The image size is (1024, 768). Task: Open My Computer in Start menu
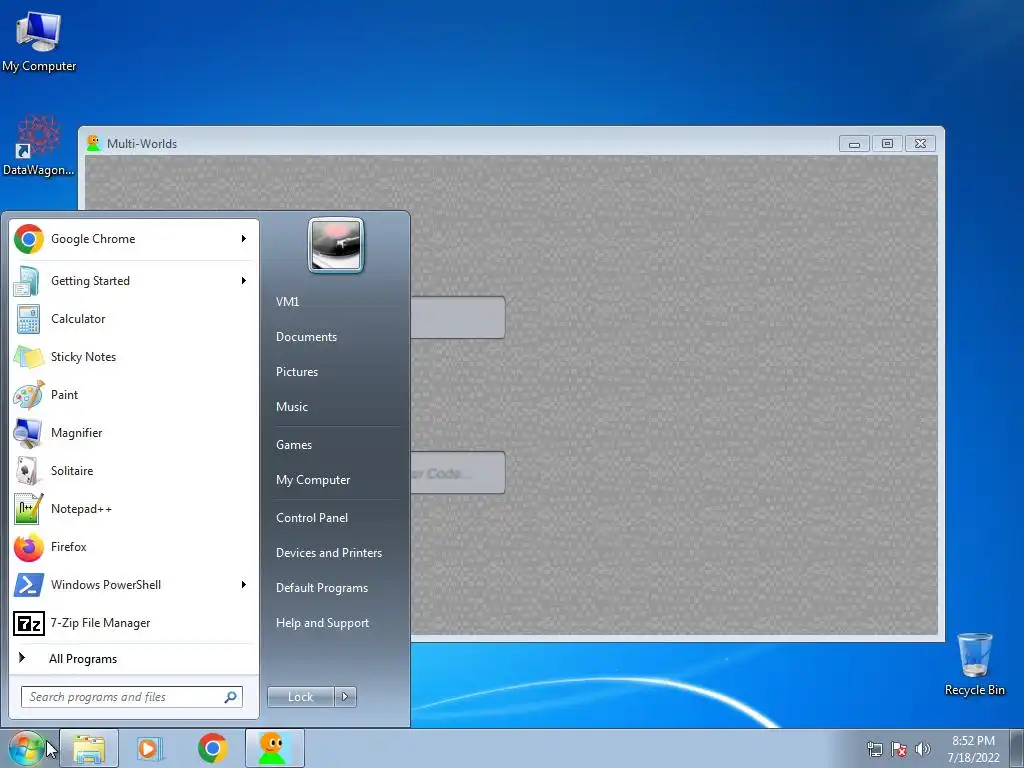point(313,480)
